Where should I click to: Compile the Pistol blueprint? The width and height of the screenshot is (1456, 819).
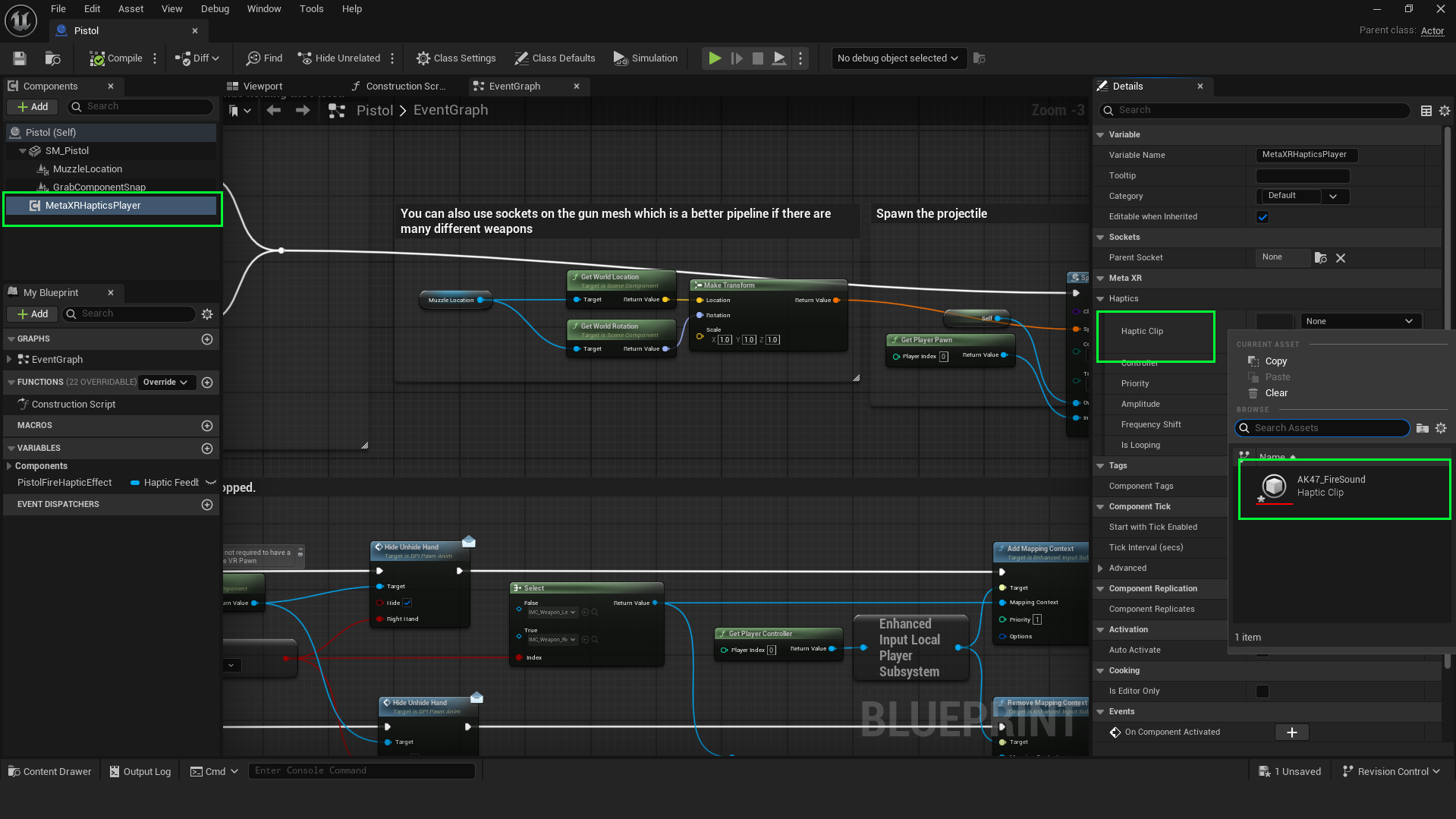pyautogui.click(x=115, y=58)
